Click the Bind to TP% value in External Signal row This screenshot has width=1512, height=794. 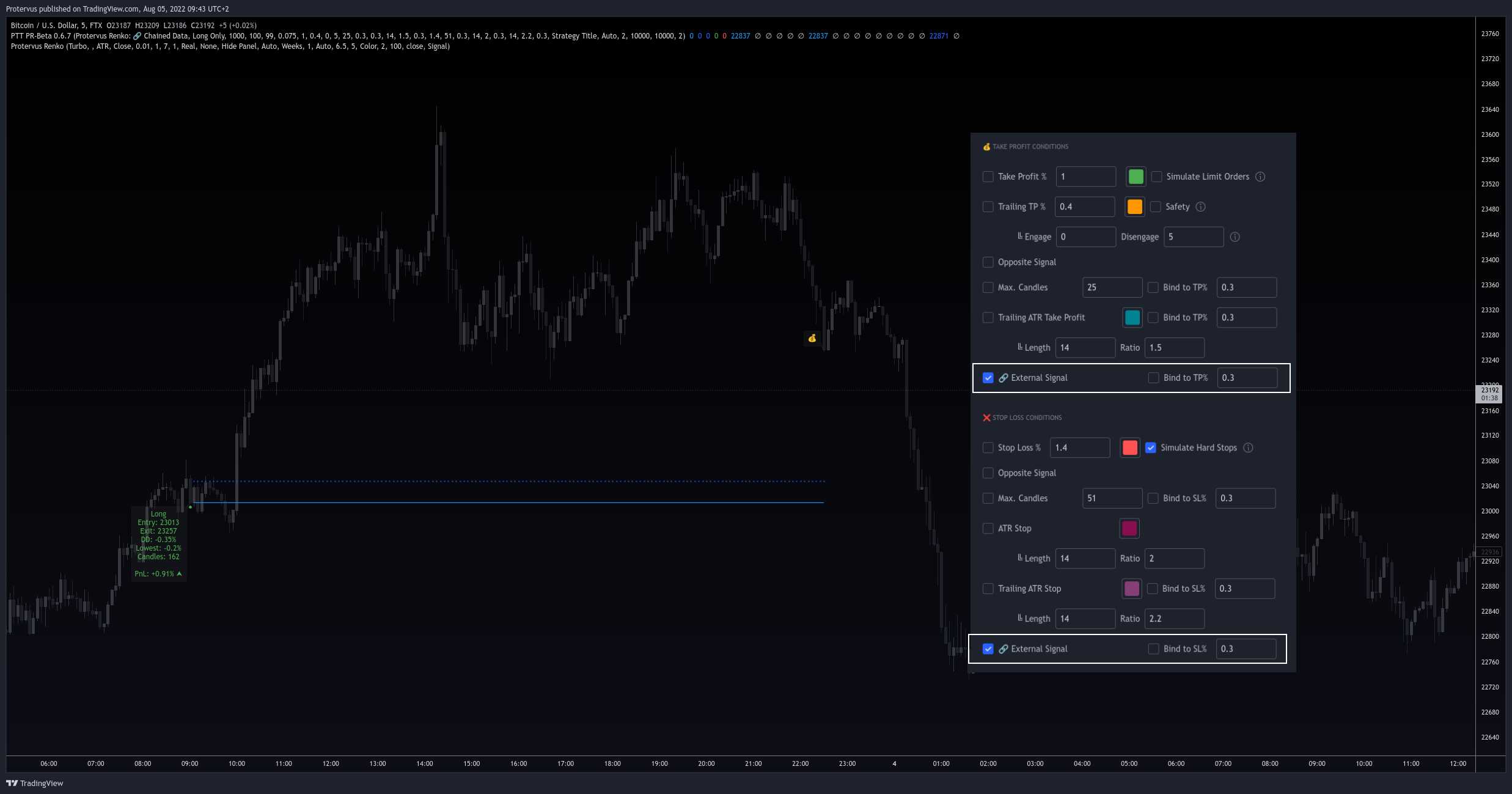(x=1247, y=378)
